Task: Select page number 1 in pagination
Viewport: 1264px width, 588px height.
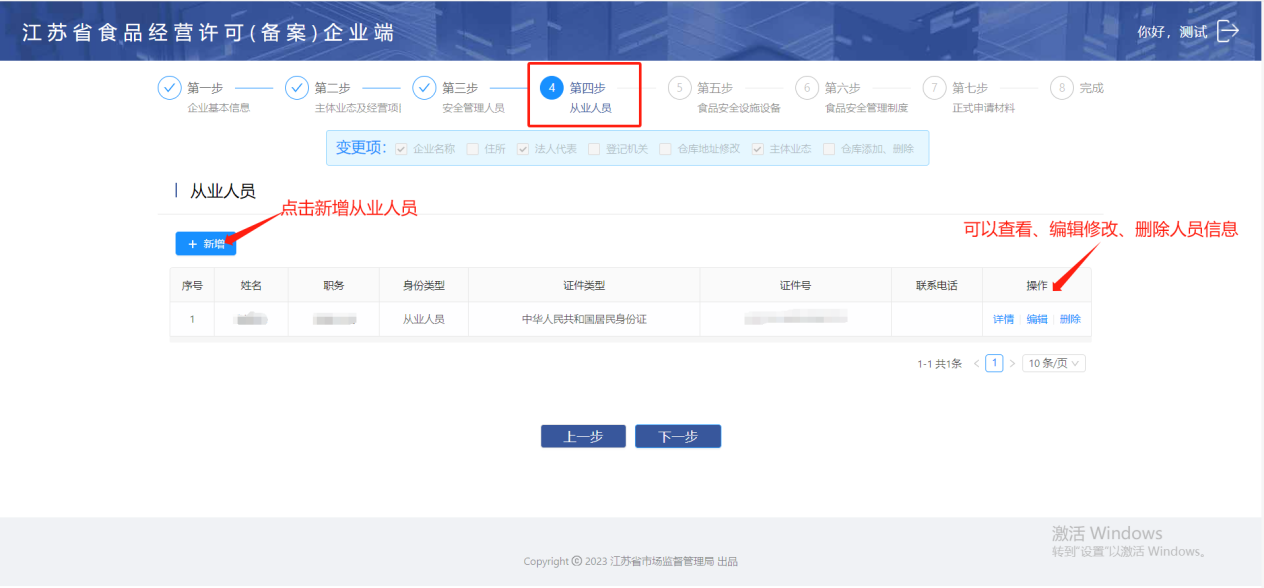Action: (x=994, y=364)
